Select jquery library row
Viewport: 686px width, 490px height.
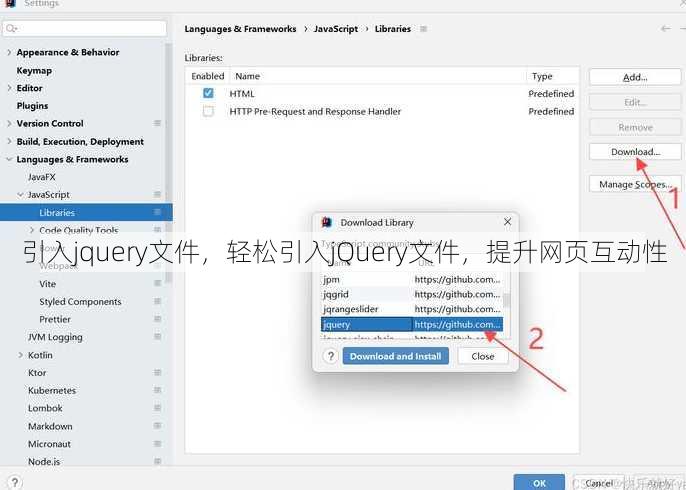point(412,324)
